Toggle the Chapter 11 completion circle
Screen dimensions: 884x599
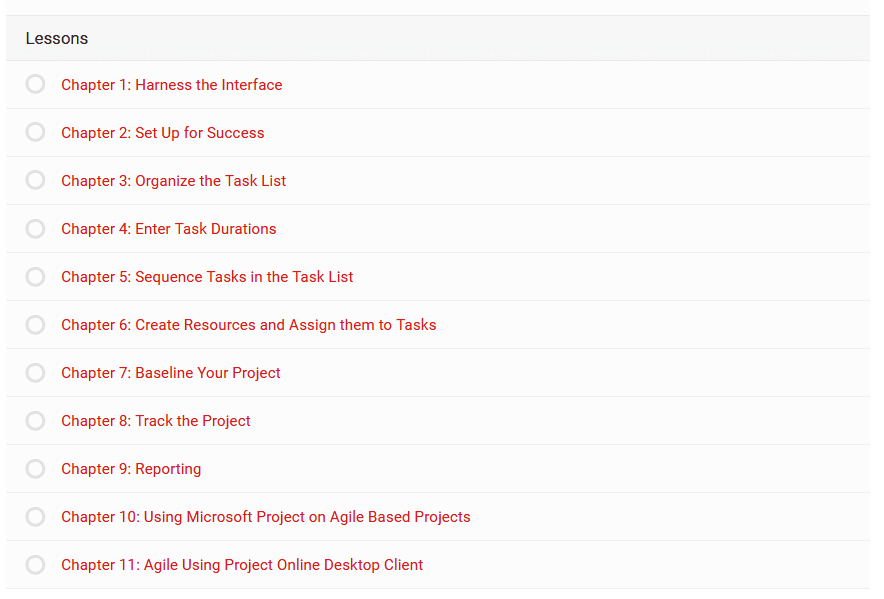click(35, 564)
